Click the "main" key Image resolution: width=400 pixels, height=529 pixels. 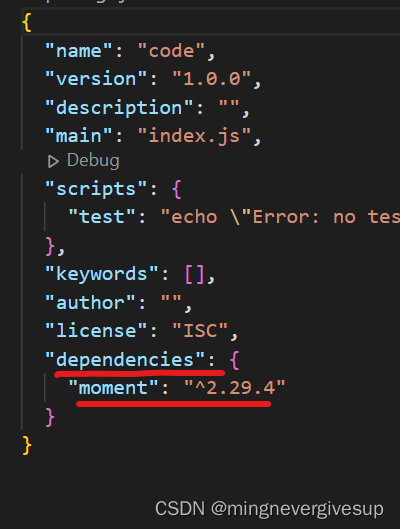pyautogui.click(x=79, y=136)
